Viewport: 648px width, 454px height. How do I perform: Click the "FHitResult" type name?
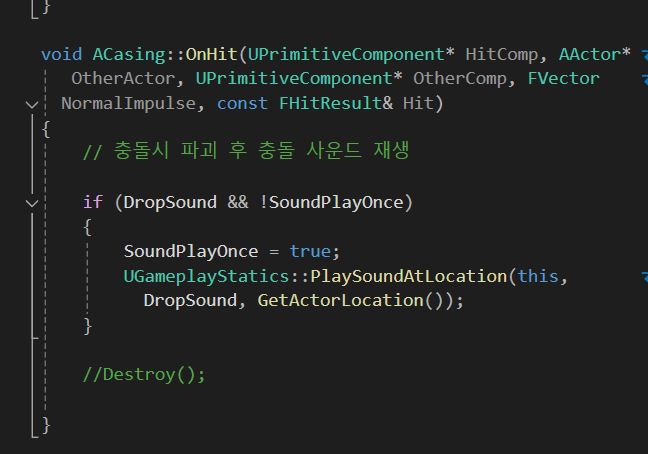[x=330, y=103]
